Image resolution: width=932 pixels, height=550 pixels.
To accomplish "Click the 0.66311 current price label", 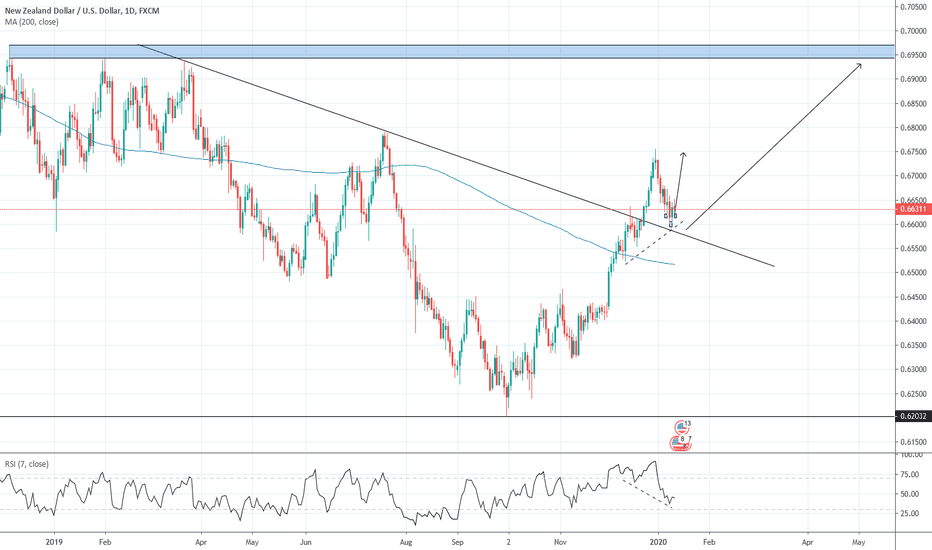I will pos(912,210).
